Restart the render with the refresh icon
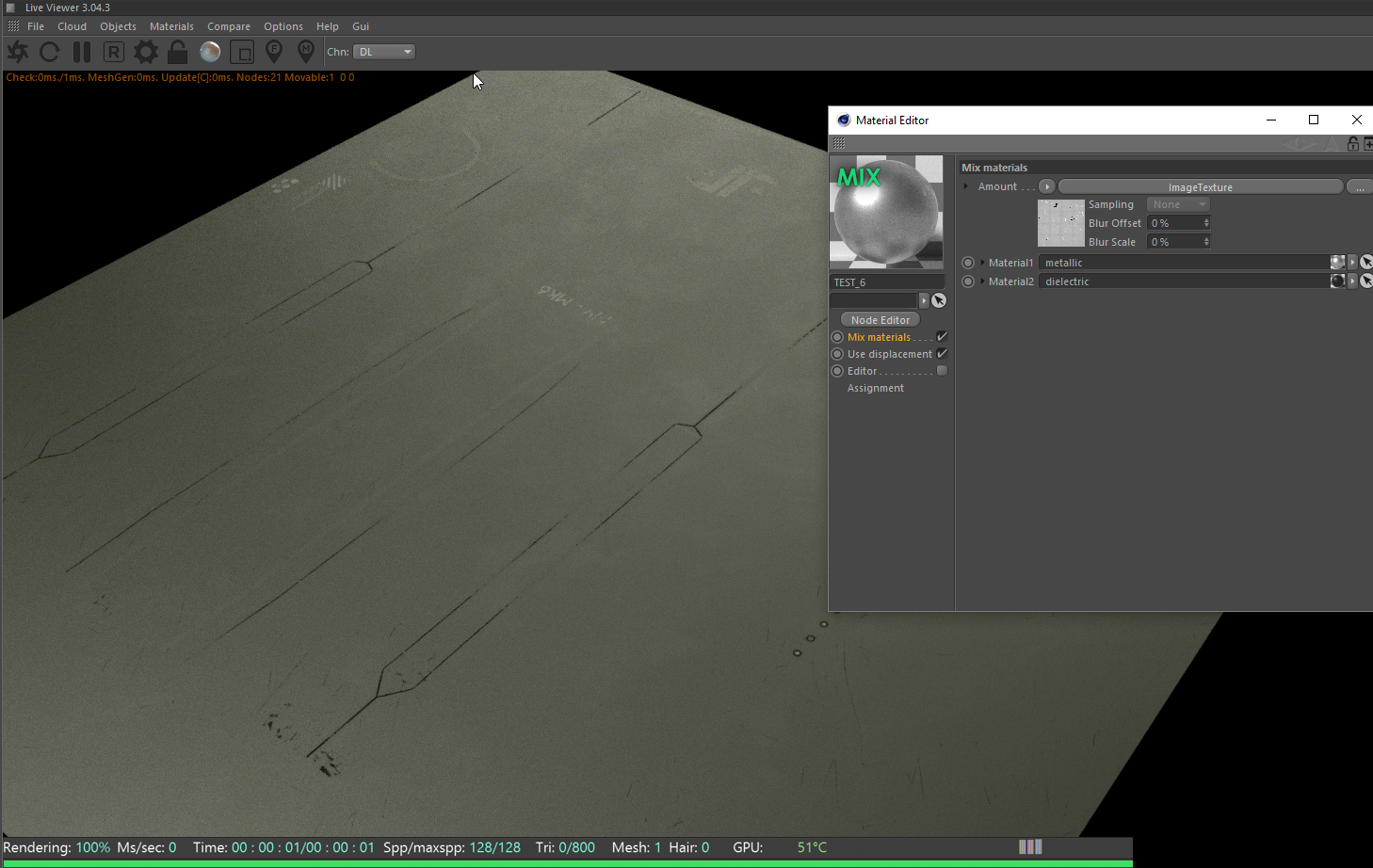The image size is (1373, 868). (x=50, y=52)
